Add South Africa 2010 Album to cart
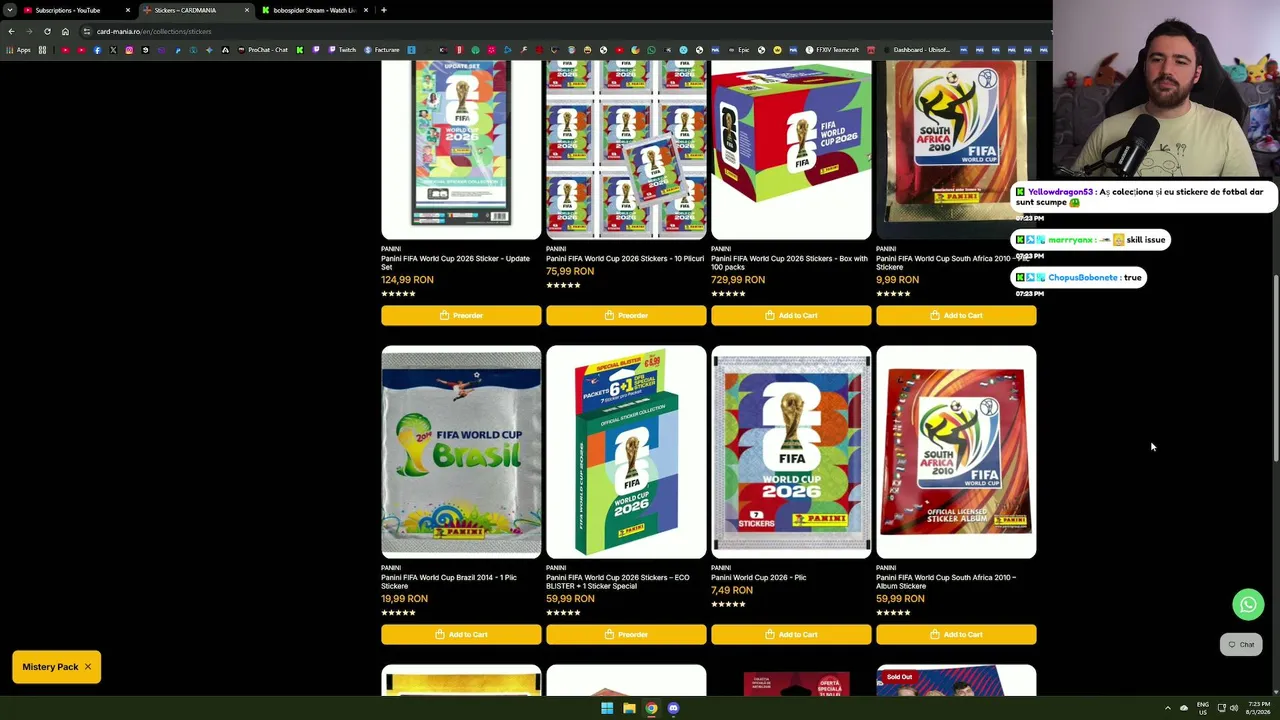 coord(956,635)
